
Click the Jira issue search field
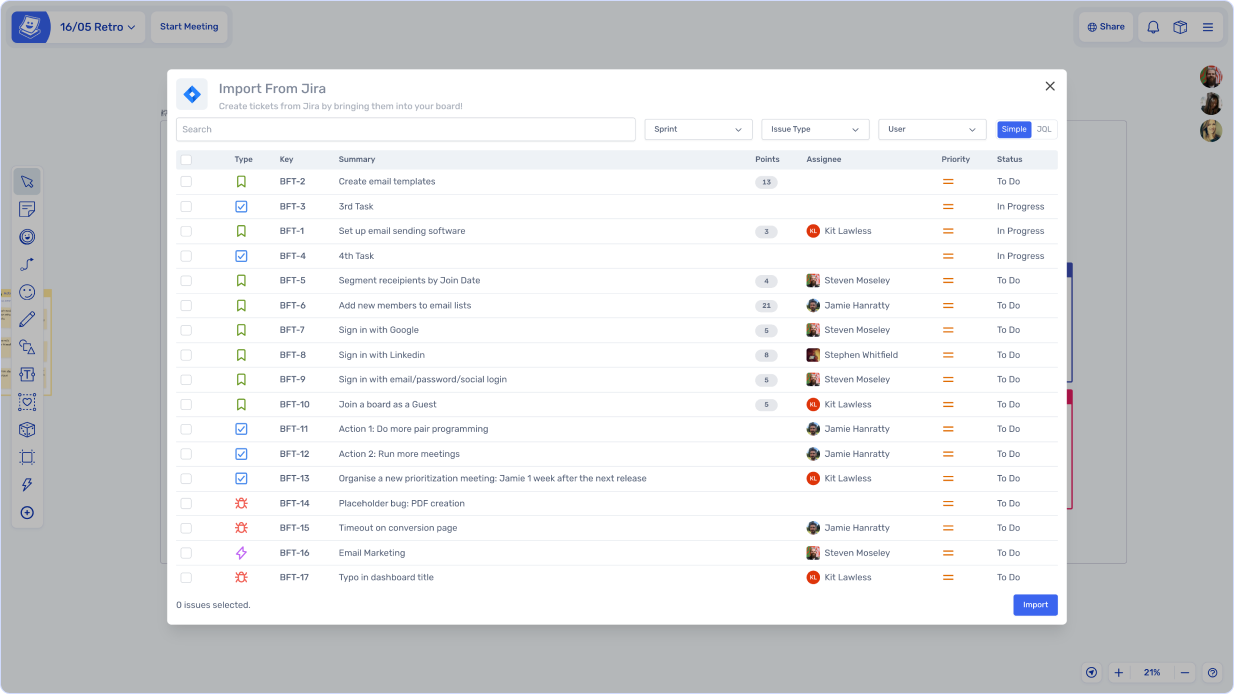405,129
